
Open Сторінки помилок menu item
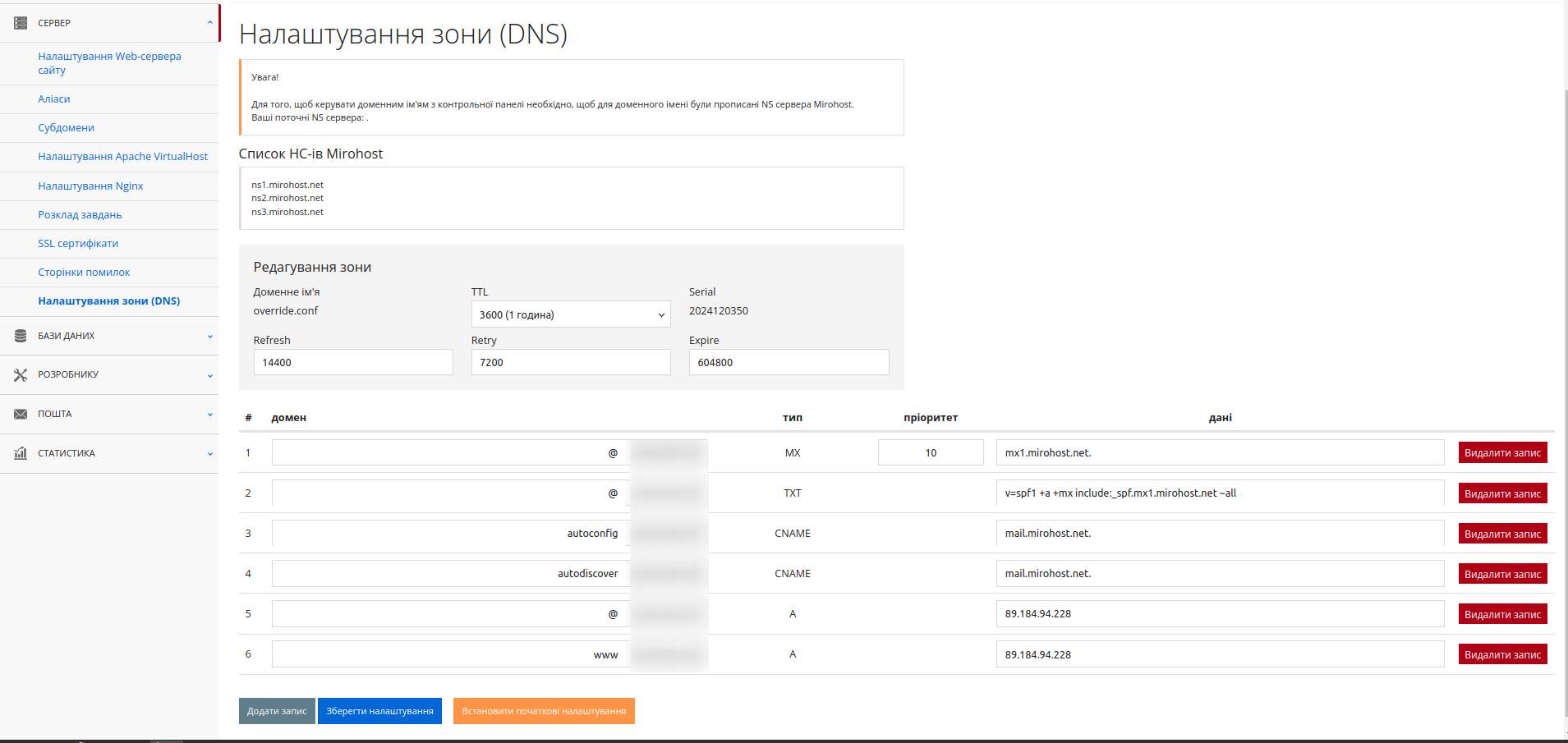point(84,273)
